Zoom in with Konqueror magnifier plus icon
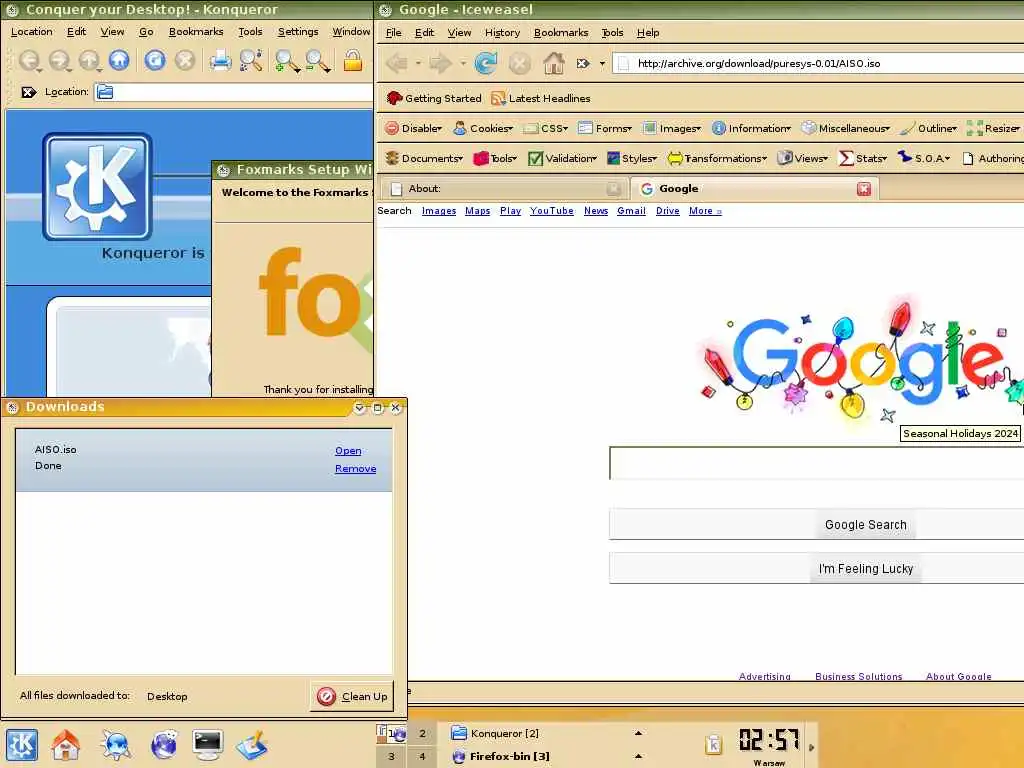Screen dimensions: 1024x768 click(x=287, y=61)
